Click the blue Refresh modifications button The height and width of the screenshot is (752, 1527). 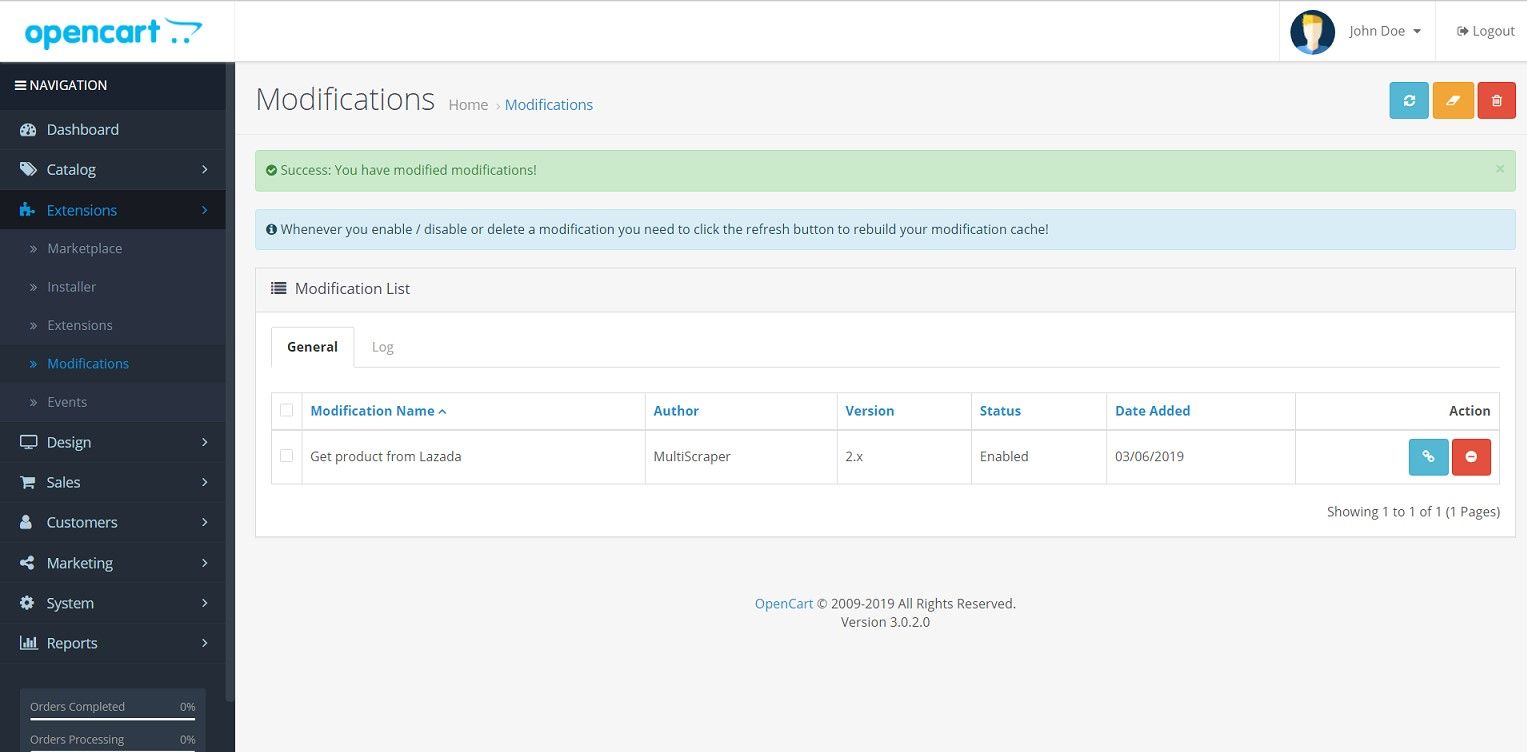pyautogui.click(x=1409, y=100)
